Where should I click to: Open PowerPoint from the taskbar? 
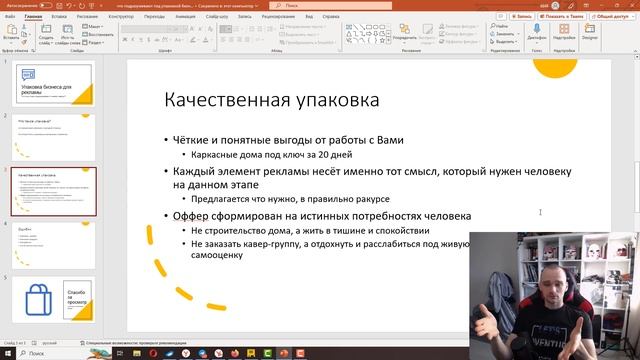pos(284,353)
